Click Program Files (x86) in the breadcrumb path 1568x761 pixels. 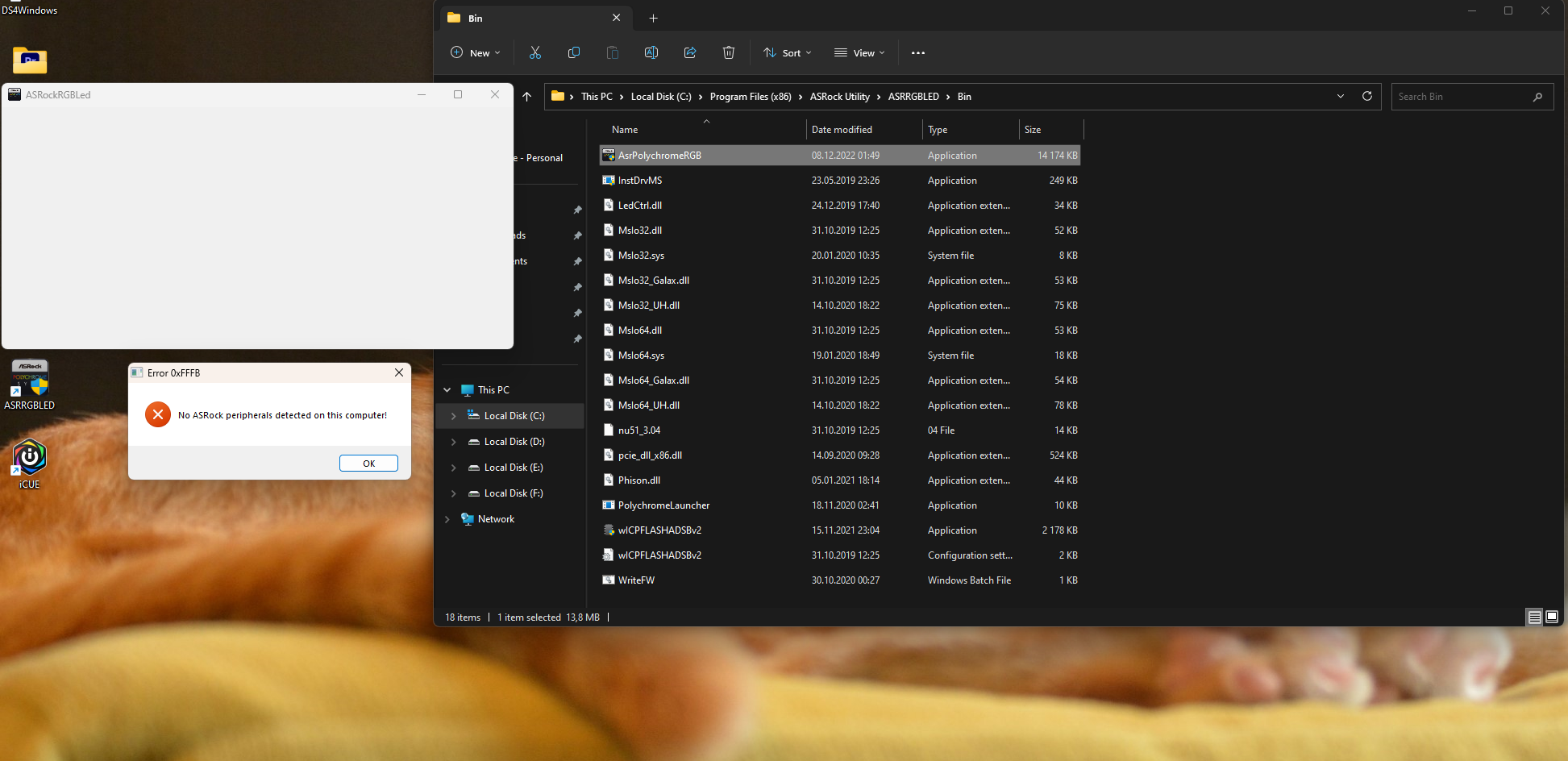point(751,97)
